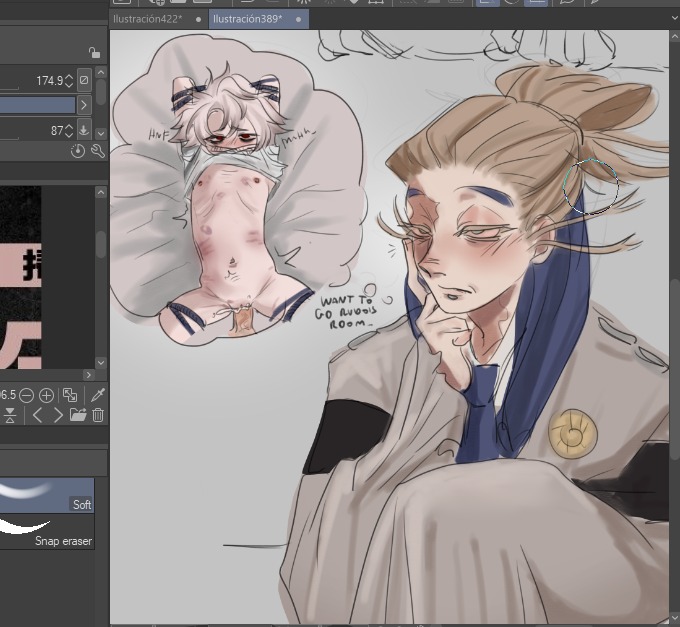Close the Ilustración389 tab via its dot
680x627 pixels.
[298, 20]
